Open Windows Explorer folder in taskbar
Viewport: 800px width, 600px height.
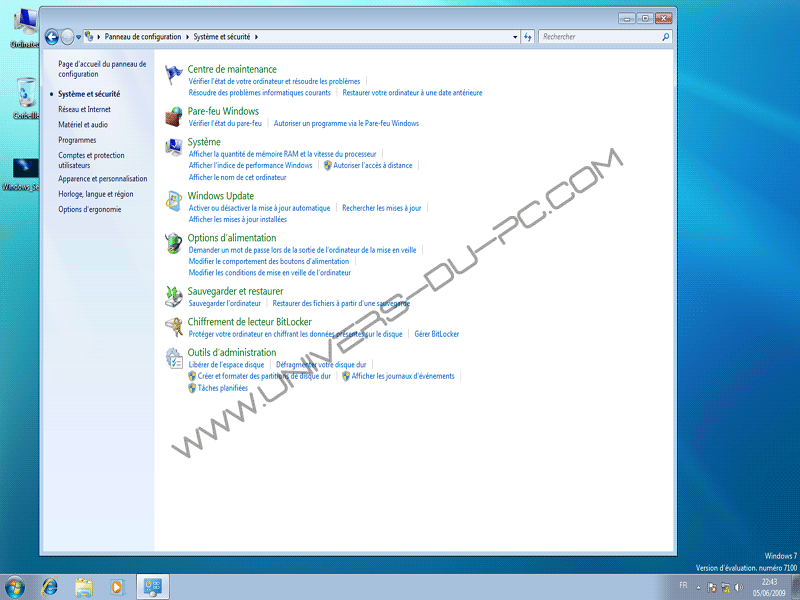[x=84, y=587]
